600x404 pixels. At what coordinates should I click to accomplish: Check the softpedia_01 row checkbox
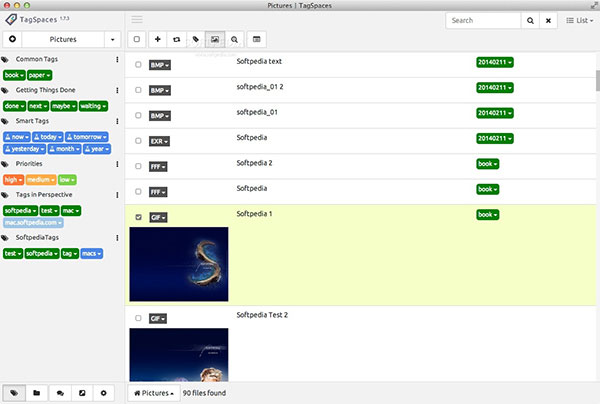click(x=138, y=115)
